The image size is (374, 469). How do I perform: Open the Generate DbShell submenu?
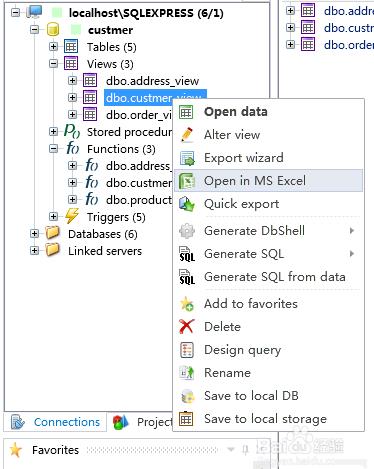click(x=268, y=231)
